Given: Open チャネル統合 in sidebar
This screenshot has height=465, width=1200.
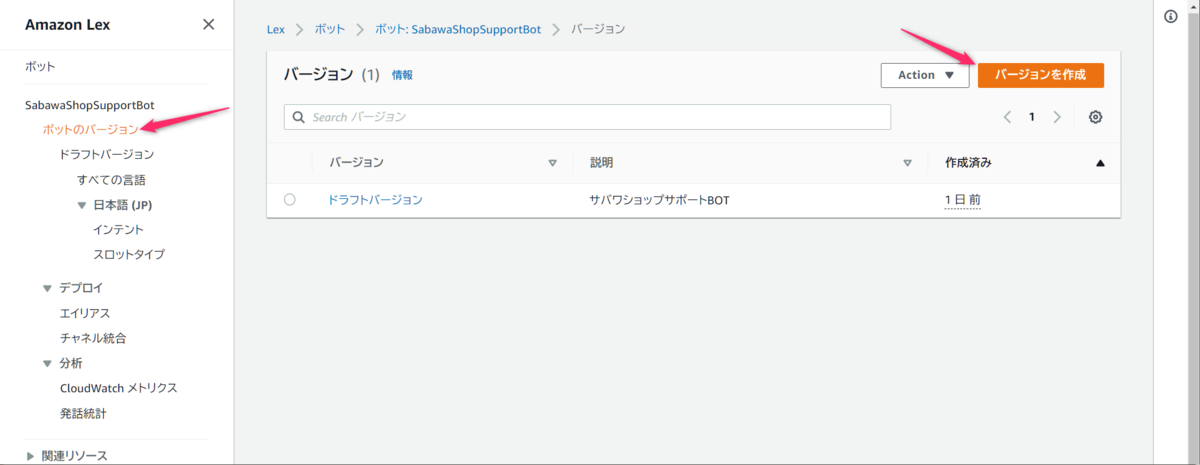Looking at the screenshot, I should (x=93, y=338).
